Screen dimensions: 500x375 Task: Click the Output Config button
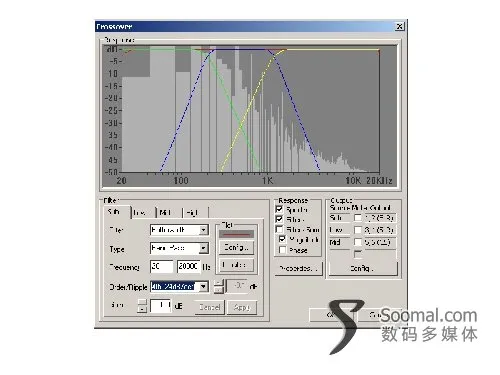point(363,268)
